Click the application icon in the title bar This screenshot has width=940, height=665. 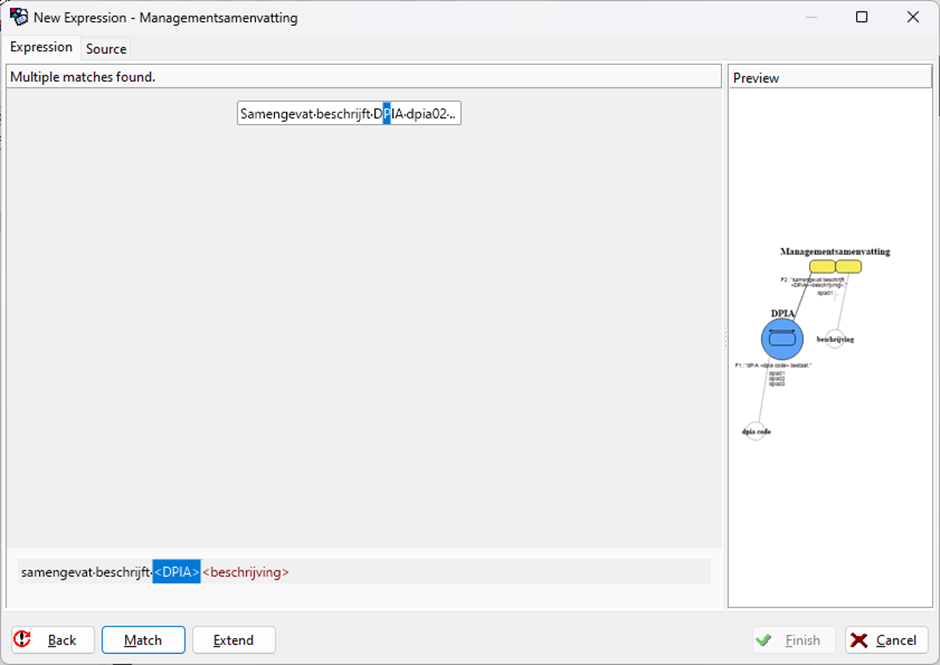(18, 17)
